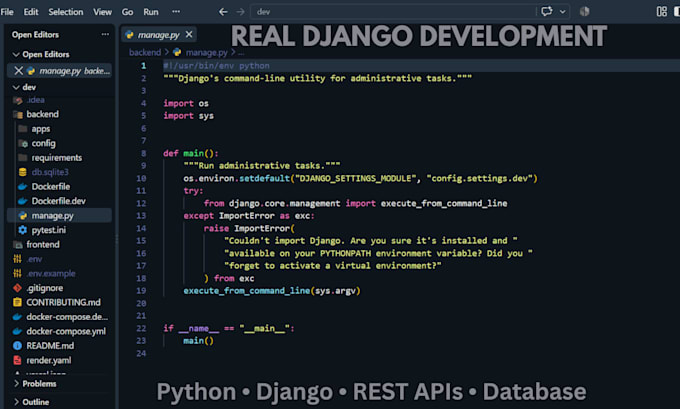Open the Selection menu

65,12
